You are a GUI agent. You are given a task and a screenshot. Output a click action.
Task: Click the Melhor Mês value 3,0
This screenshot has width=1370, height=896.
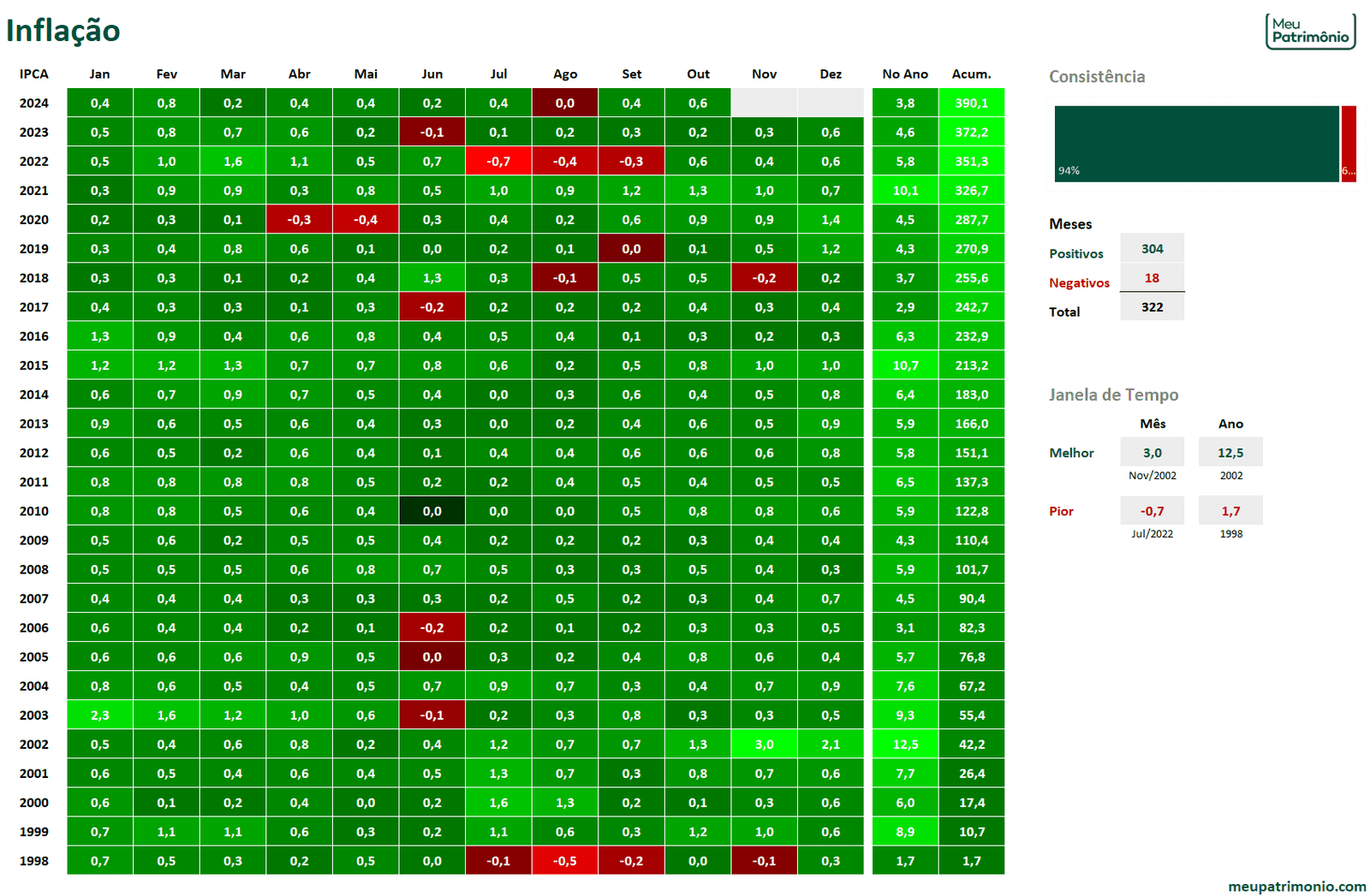[x=1153, y=453]
